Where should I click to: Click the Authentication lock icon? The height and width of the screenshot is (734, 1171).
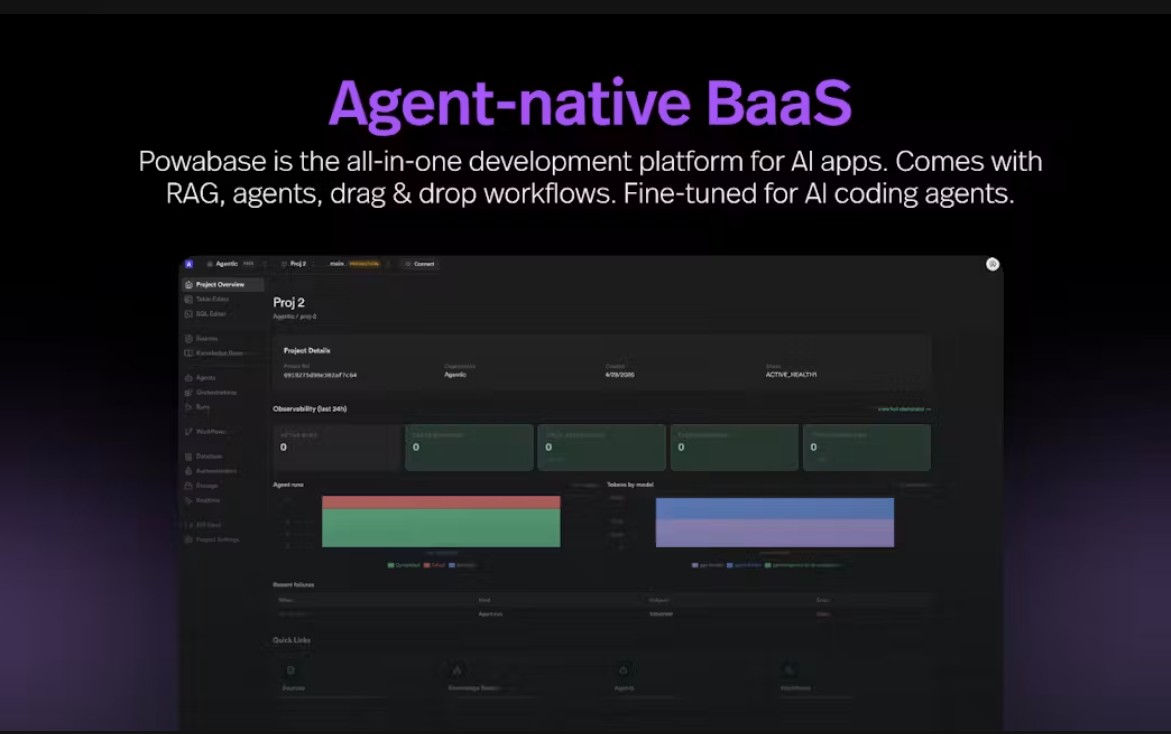[x=189, y=471]
